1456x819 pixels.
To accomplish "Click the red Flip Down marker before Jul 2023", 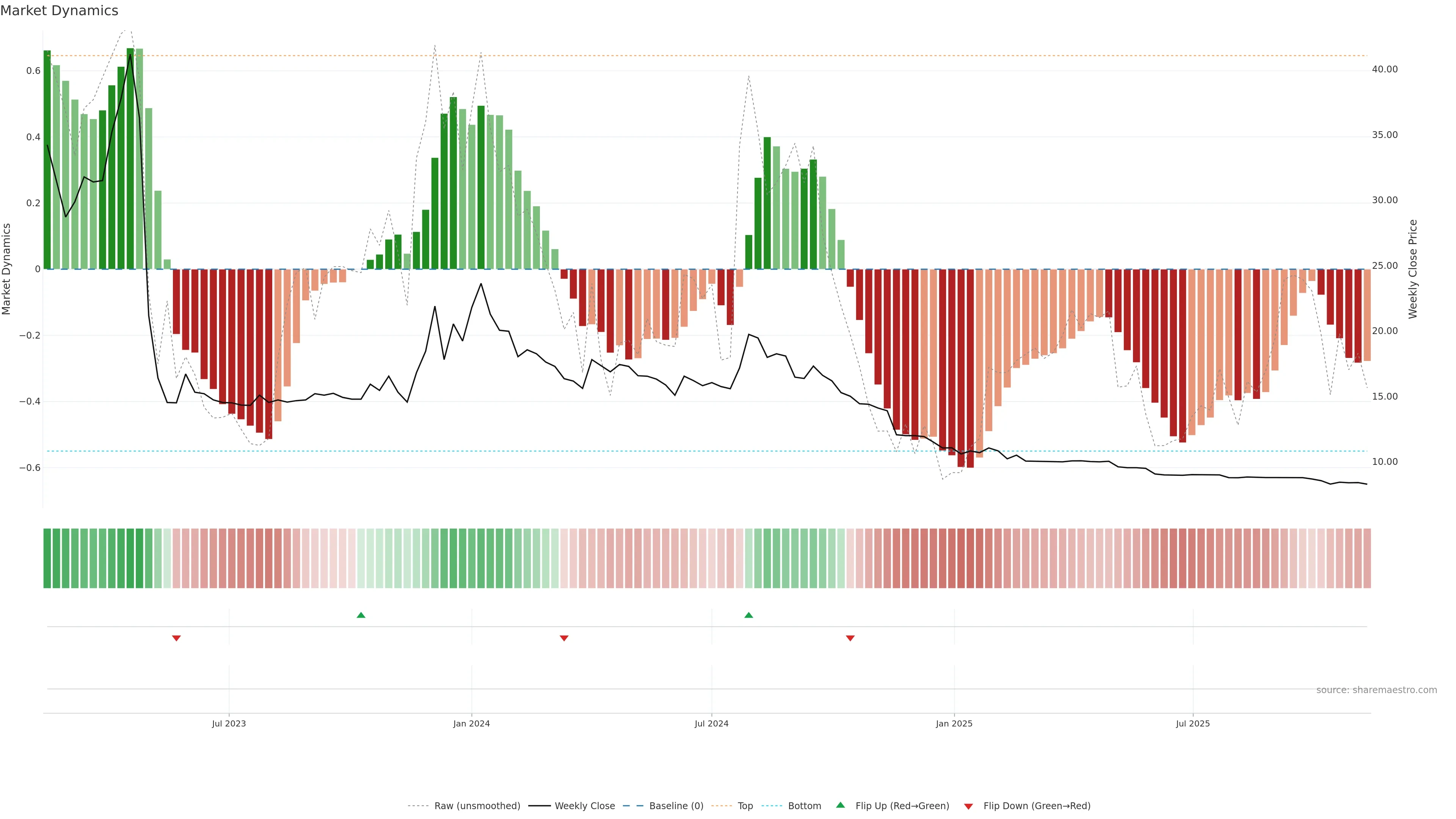I will coord(176,638).
